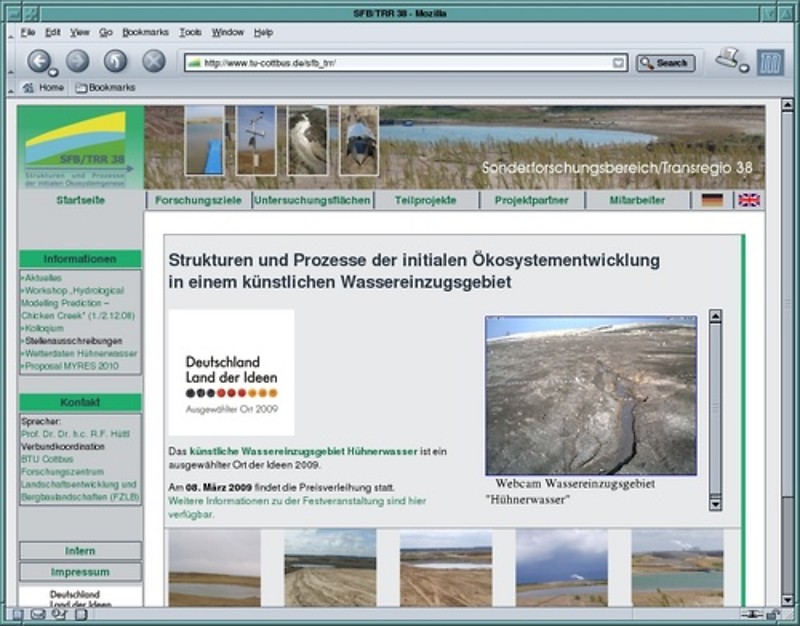Click the last landscape photo in the bottom row
Image resolution: width=800 pixels, height=626 pixels.
pos(677,568)
